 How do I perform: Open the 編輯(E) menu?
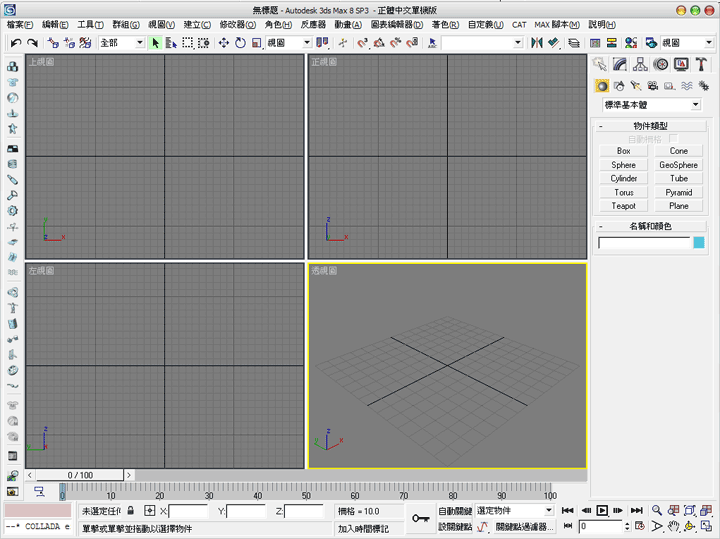55,24
